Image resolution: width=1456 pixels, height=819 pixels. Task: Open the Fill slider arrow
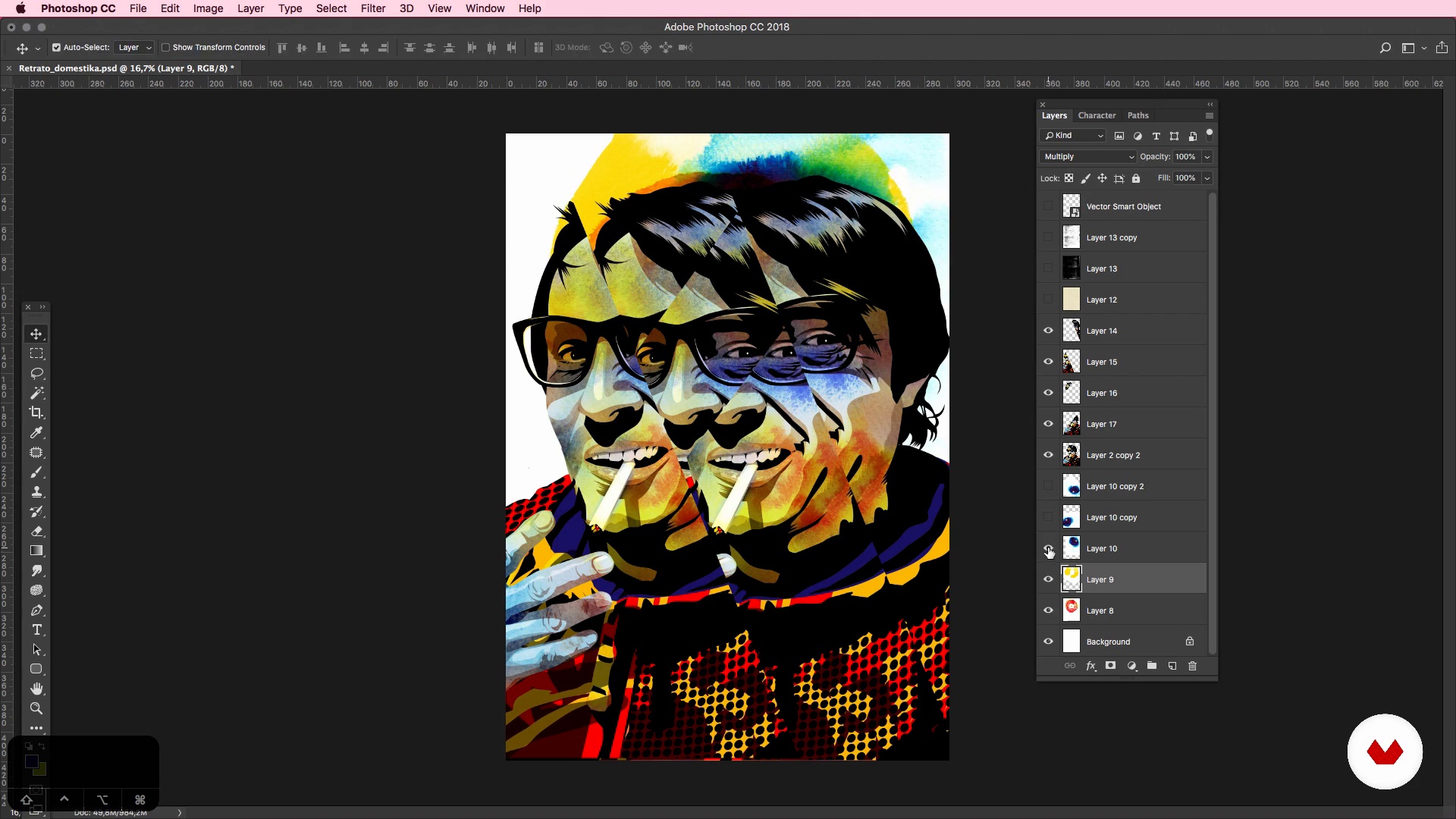tap(1207, 178)
